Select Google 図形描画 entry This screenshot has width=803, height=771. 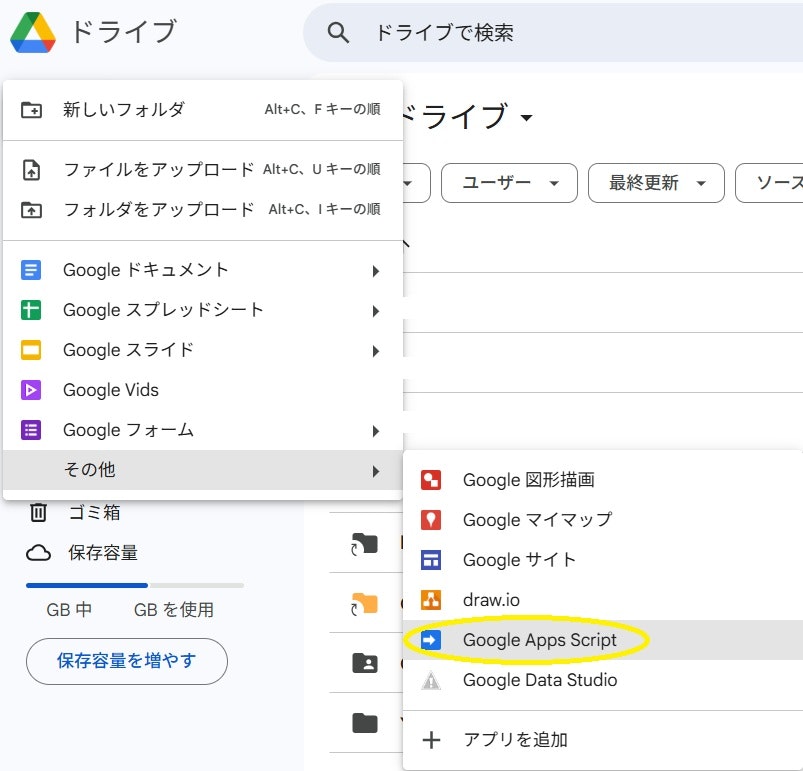[x=603, y=480]
